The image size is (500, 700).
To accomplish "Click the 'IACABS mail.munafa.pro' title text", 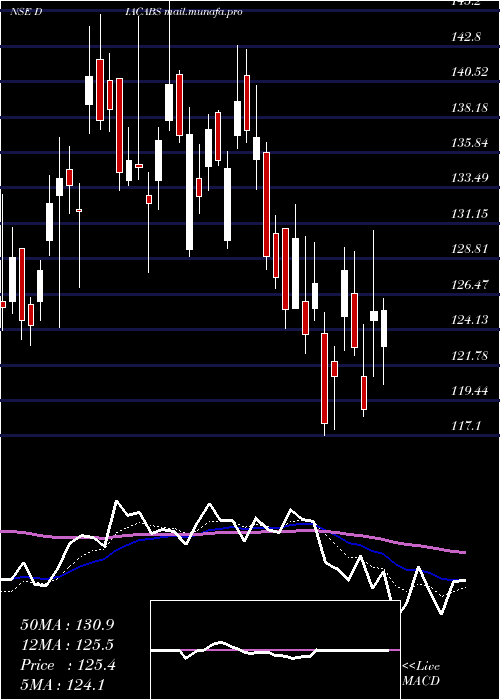I will 184,12.
